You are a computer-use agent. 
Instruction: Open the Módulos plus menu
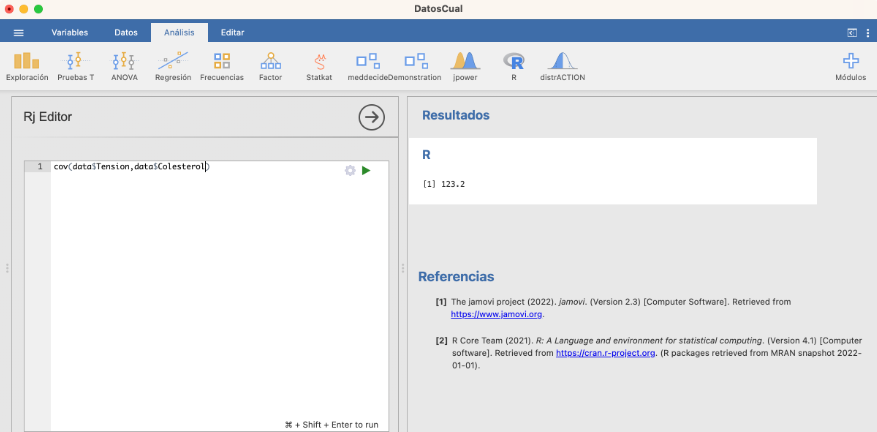click(x=850, y=66)
